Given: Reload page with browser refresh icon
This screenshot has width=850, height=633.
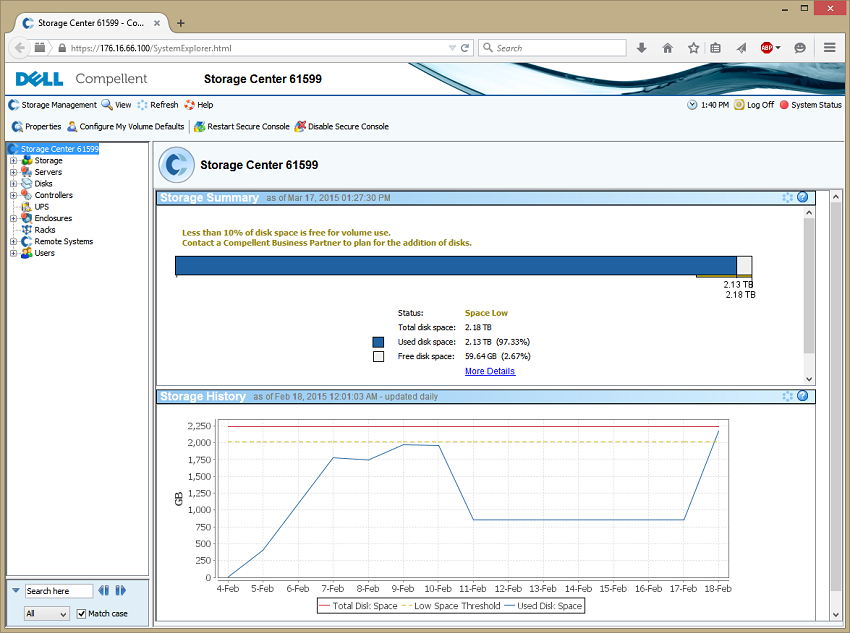Looking at the screenshot, I should point(465,48).
